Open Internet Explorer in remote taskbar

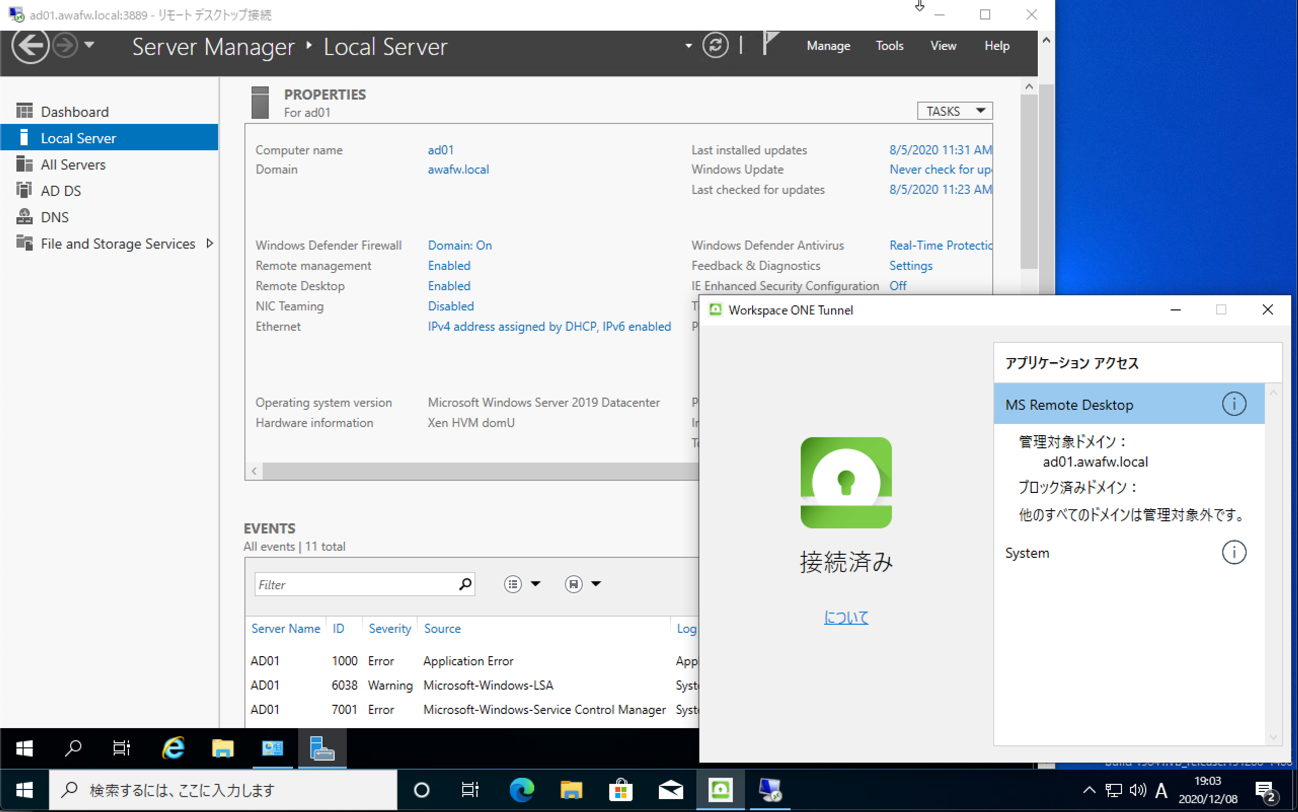pyautogui.click(x=173, y=748)
